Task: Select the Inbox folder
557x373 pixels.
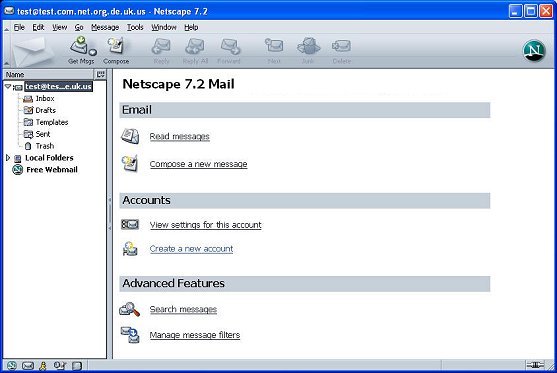Action: pyautogui.click(x=45, y=98)
